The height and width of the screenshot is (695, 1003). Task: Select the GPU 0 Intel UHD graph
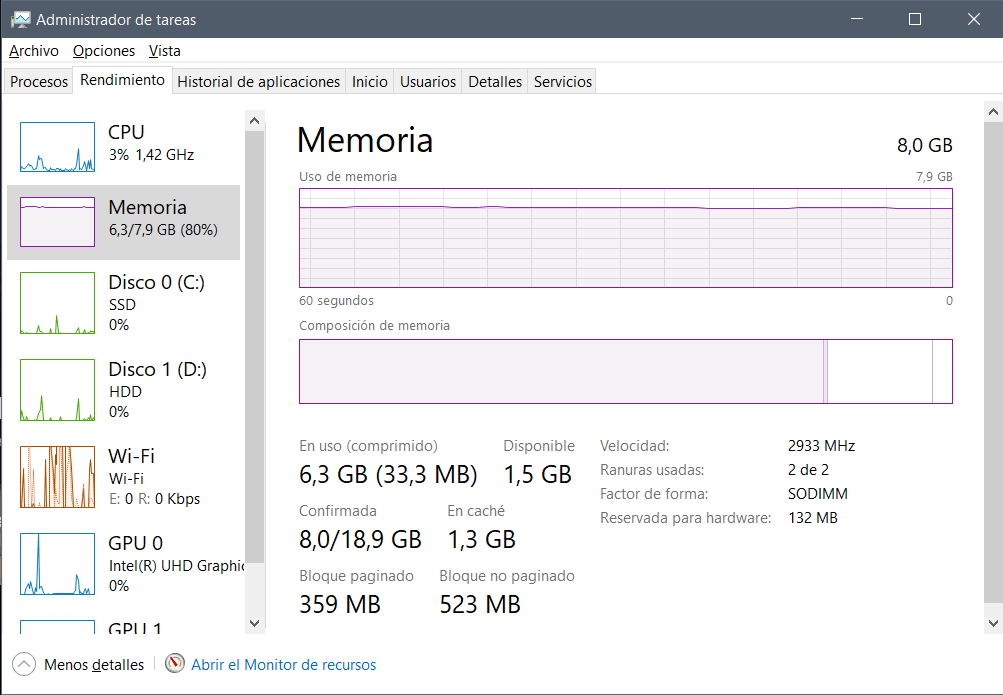[58, 564]
